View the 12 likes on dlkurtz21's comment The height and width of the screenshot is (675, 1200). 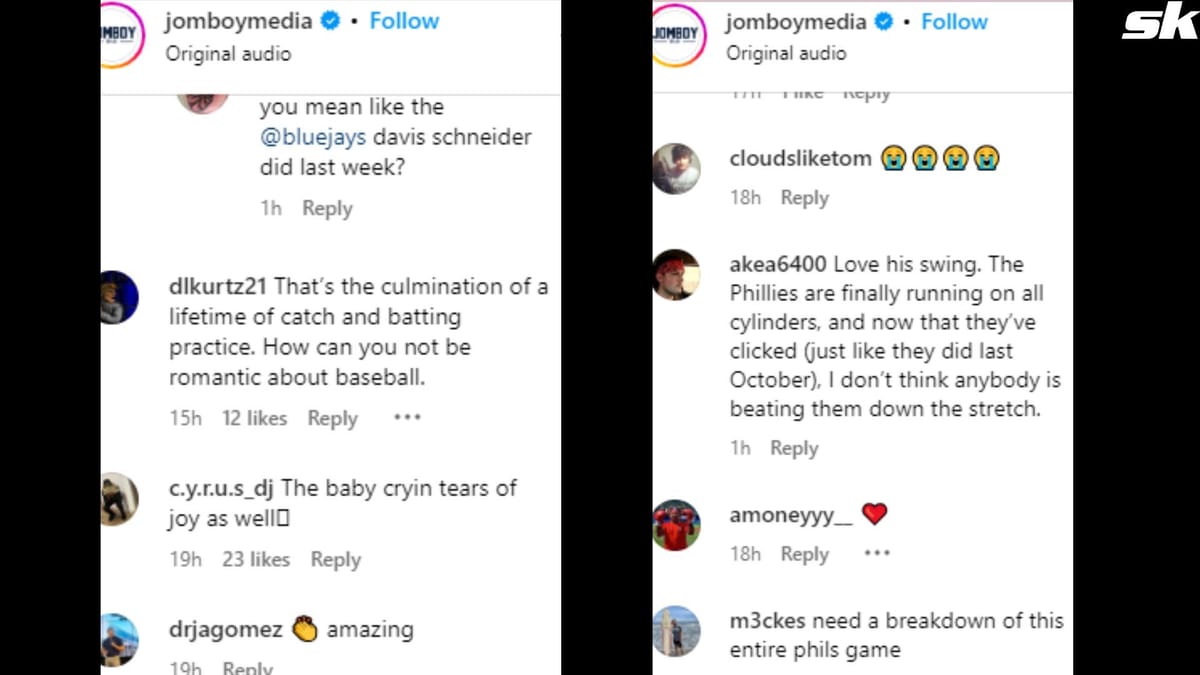(x=254, y=418)
